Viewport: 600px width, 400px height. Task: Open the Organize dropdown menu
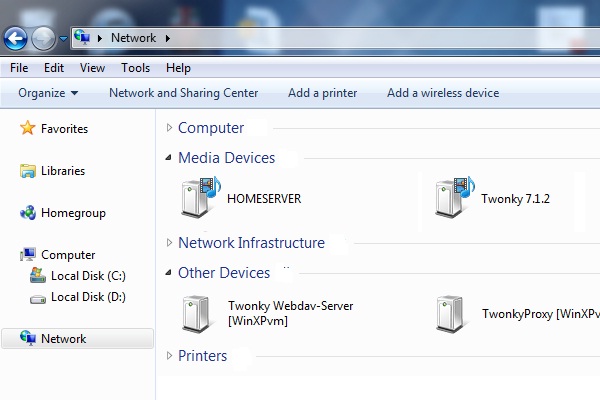point(48,93)
